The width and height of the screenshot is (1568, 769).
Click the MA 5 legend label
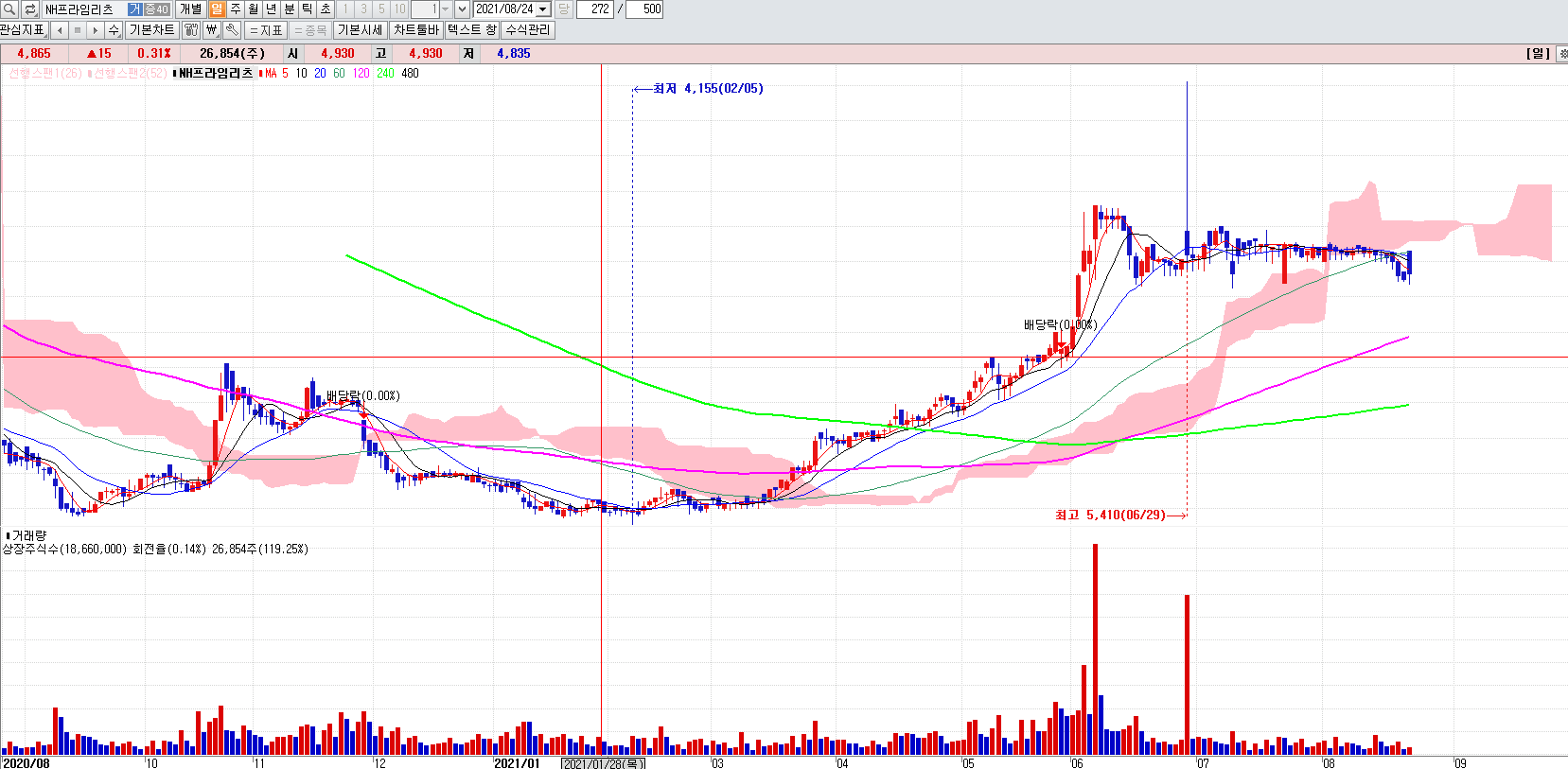(276, 73)
